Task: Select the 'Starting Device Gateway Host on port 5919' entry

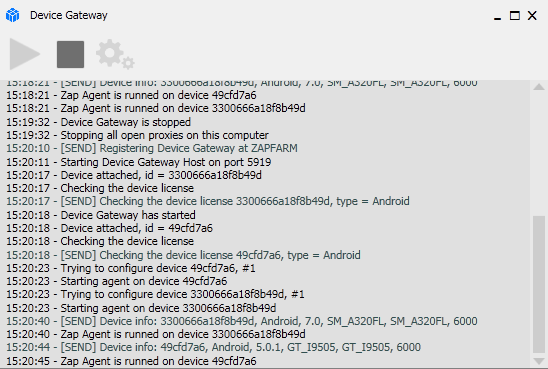Action: click(x=139, y=162)
